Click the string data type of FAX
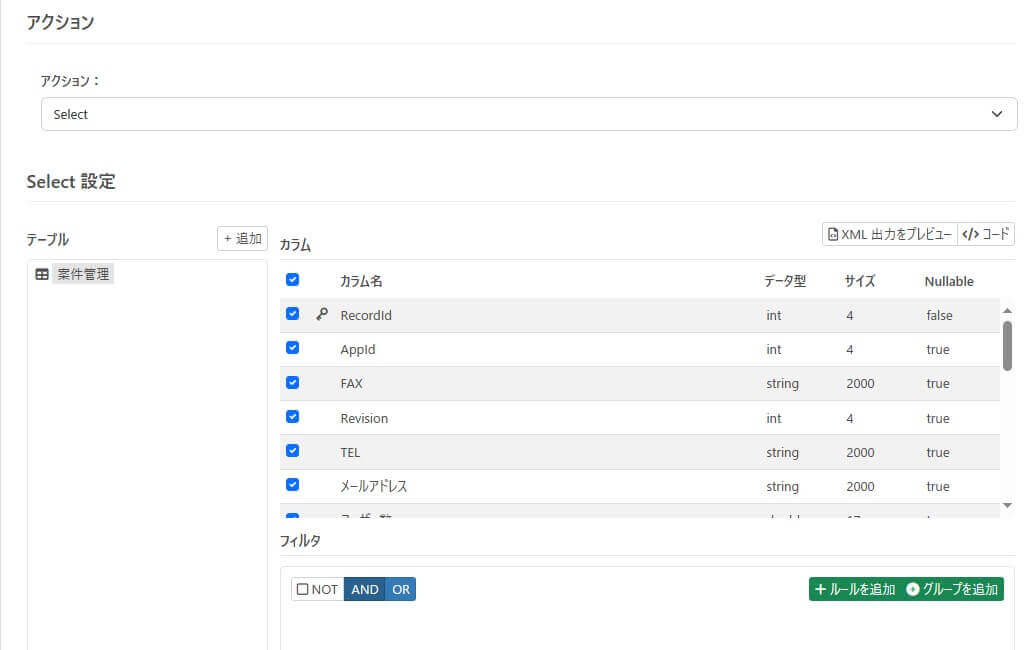Image resolution: width=1036 pixels, height=650 pixels. click(782, 384)
